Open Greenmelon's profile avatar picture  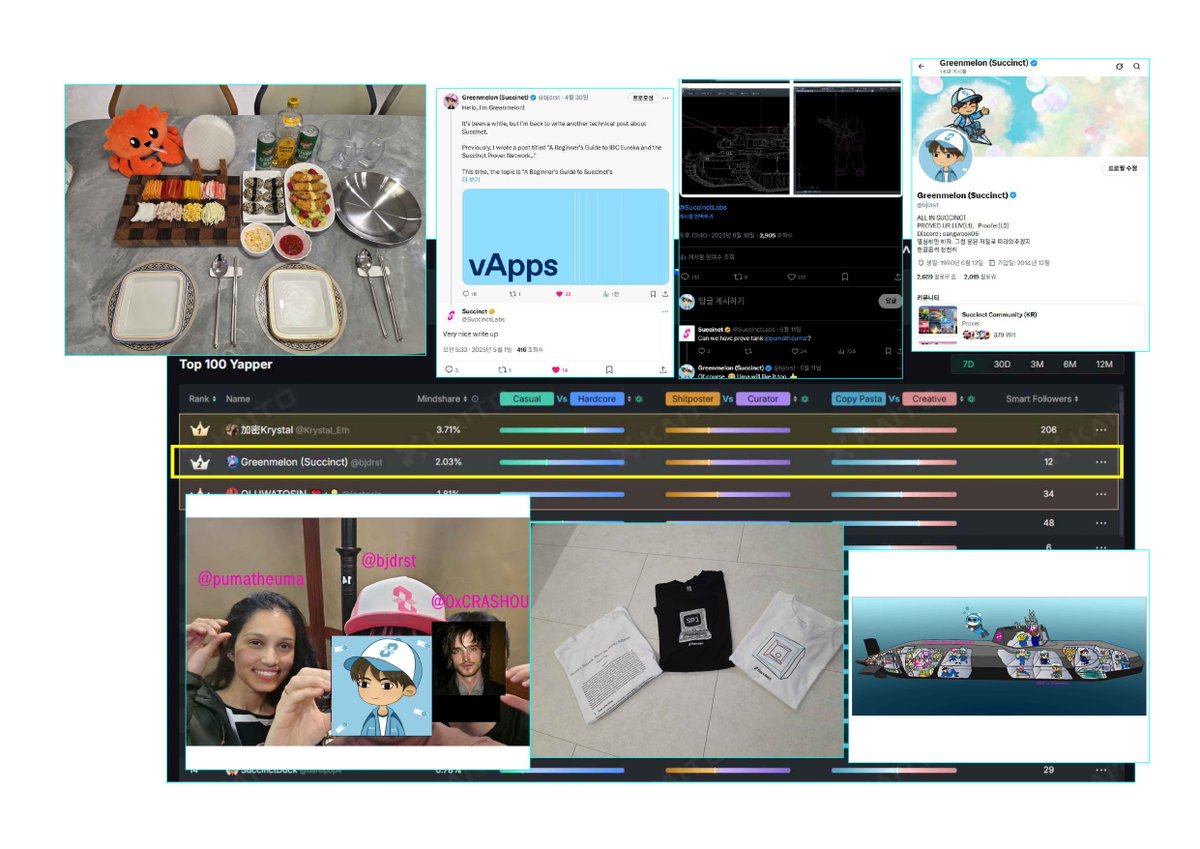point(947,157)
